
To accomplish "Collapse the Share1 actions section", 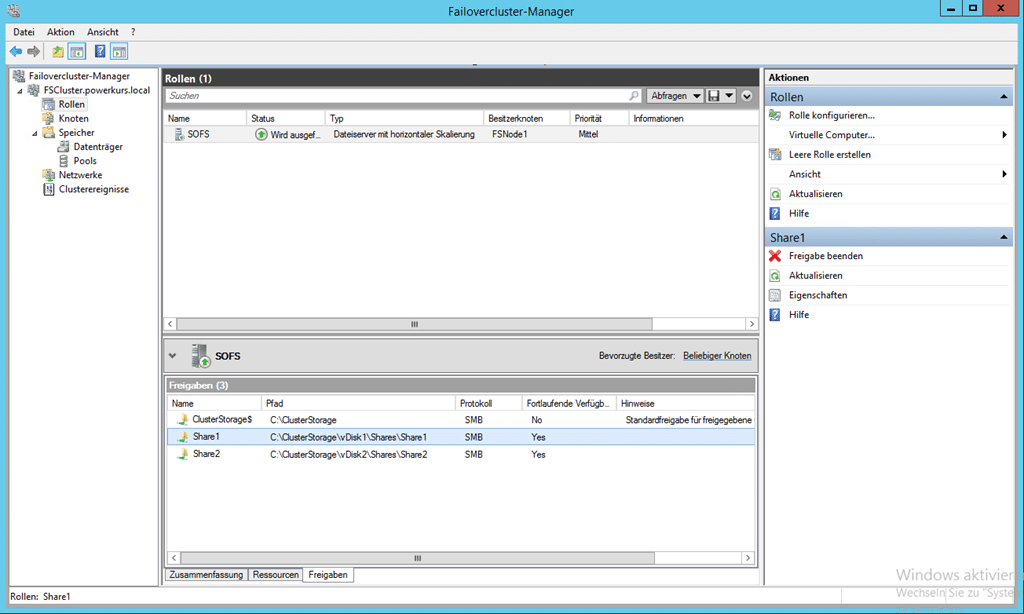I will click(1004, 237).
